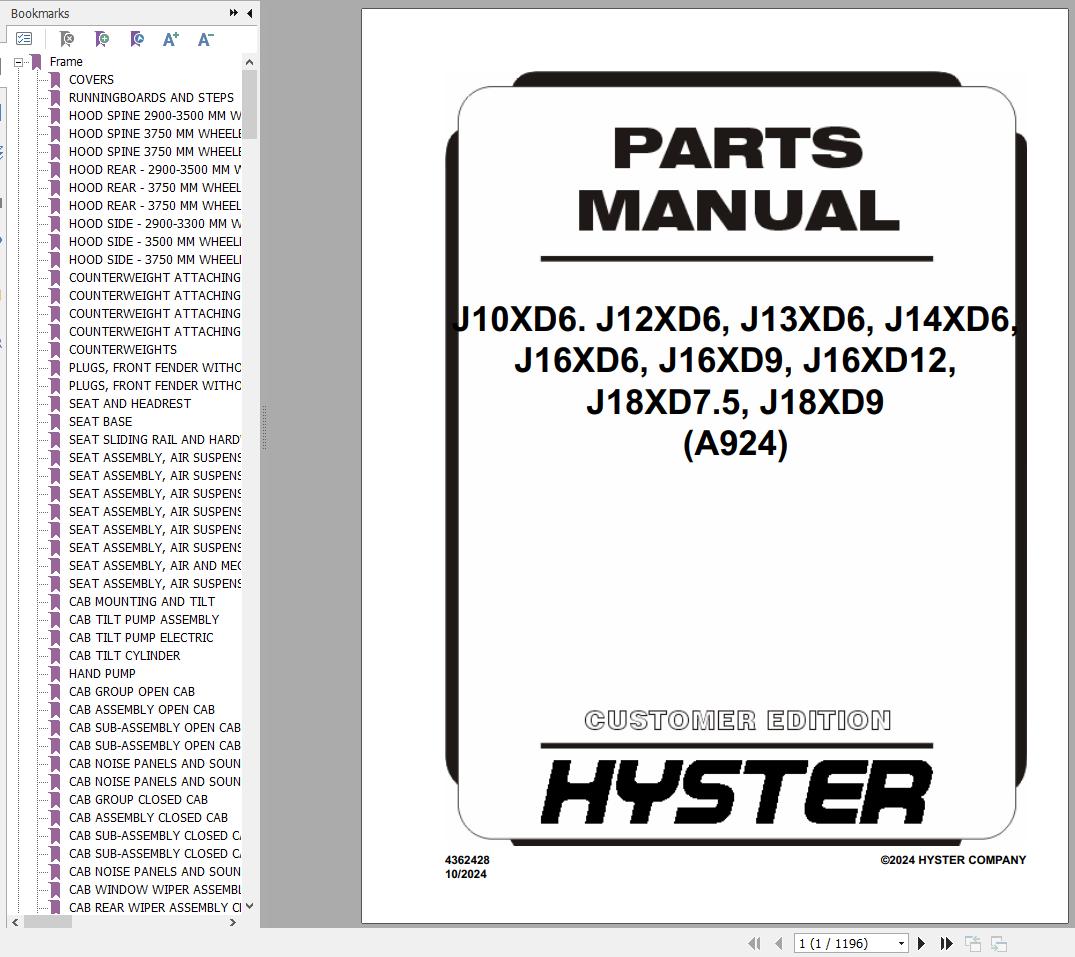The width and height of the screenshot is (1075, 957).
Task: Click the bookmarks vertical scrollbar thumb
Action: 250,104
